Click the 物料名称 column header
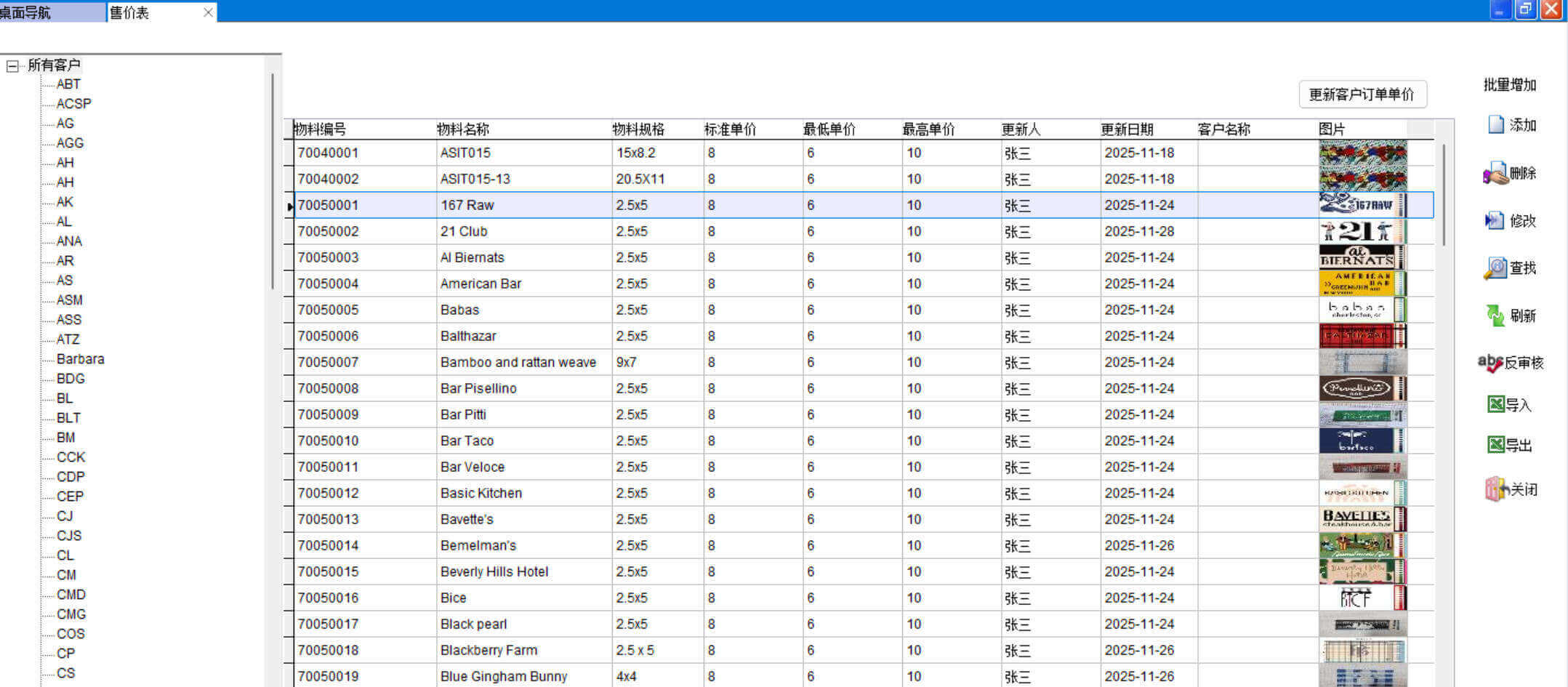Image resolution: width=1568 pixels, height=687 pixels. click(x=463, y=129)
